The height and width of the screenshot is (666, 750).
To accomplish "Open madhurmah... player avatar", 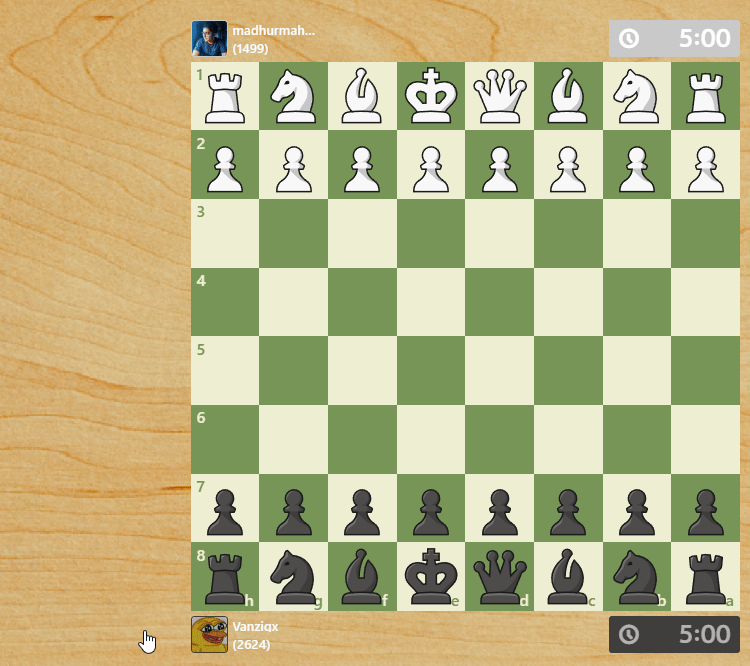I will coord(210,38).
